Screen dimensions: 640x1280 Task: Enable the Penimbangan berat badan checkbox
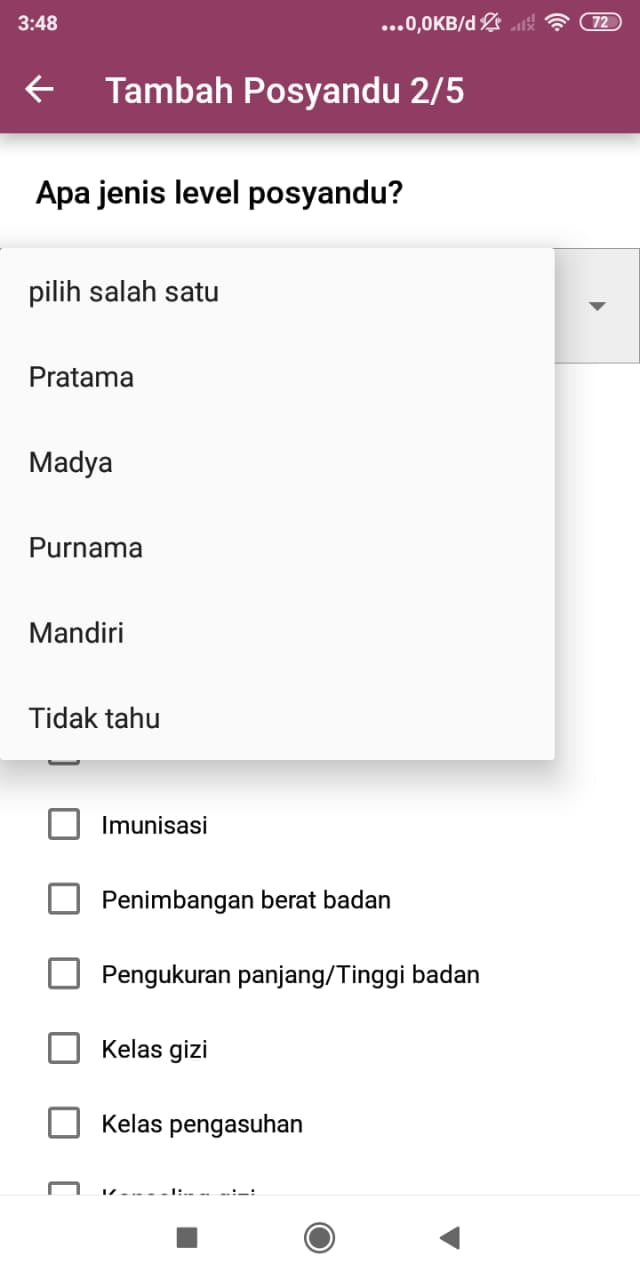[x=64, y=898]
